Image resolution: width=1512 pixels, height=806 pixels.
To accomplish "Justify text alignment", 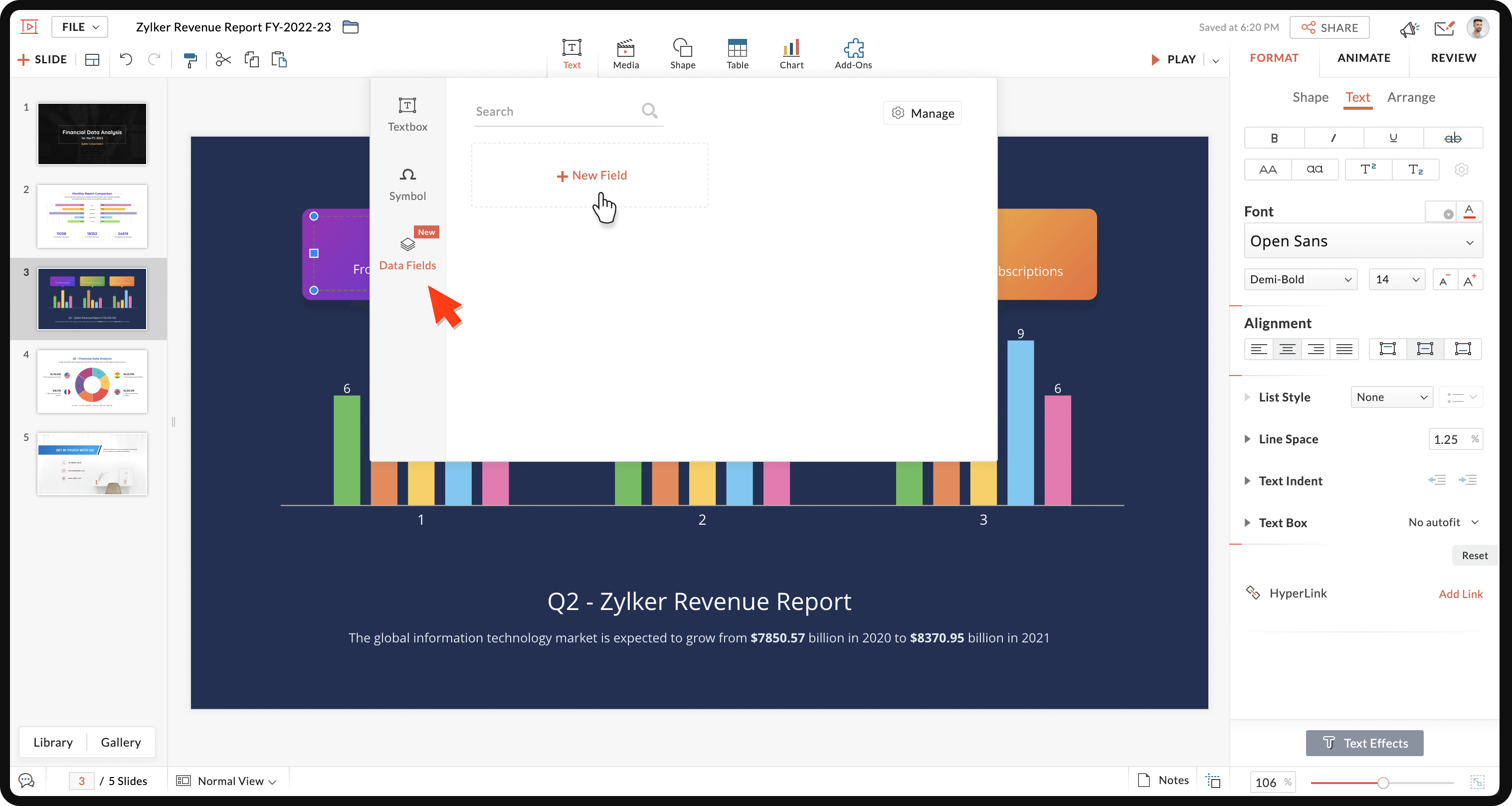I will click(1344, 349).
